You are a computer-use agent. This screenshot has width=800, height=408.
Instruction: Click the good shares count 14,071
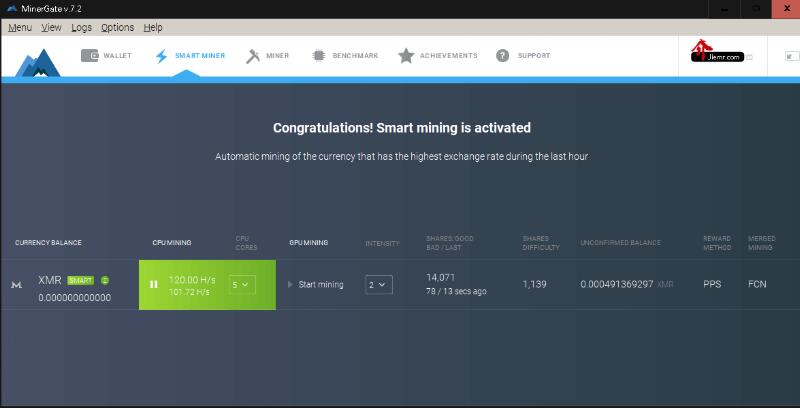point(441,277)
